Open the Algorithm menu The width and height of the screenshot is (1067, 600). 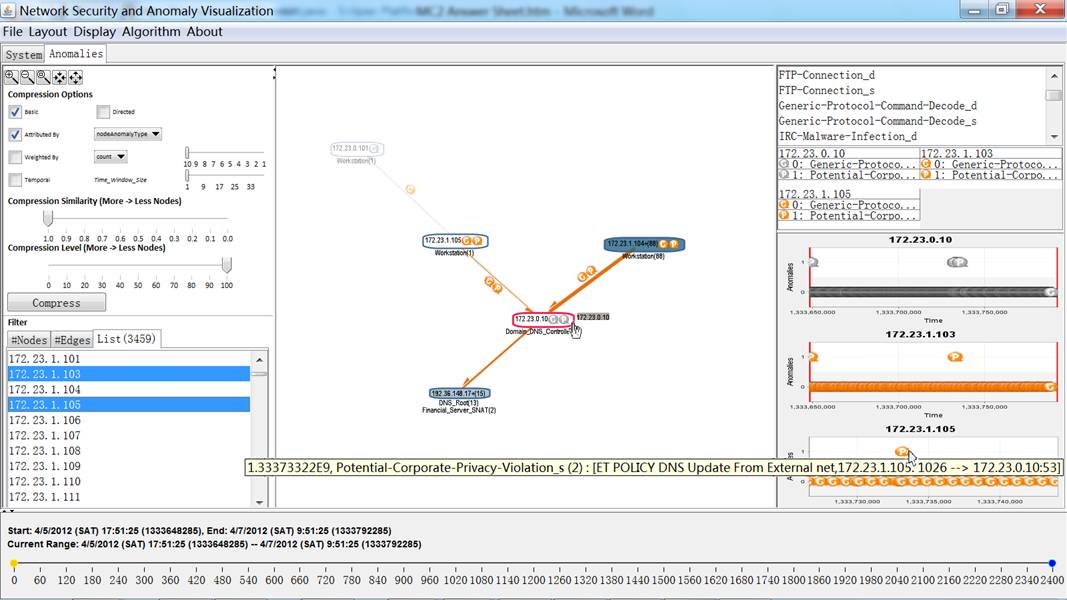(x=151, y=31)
